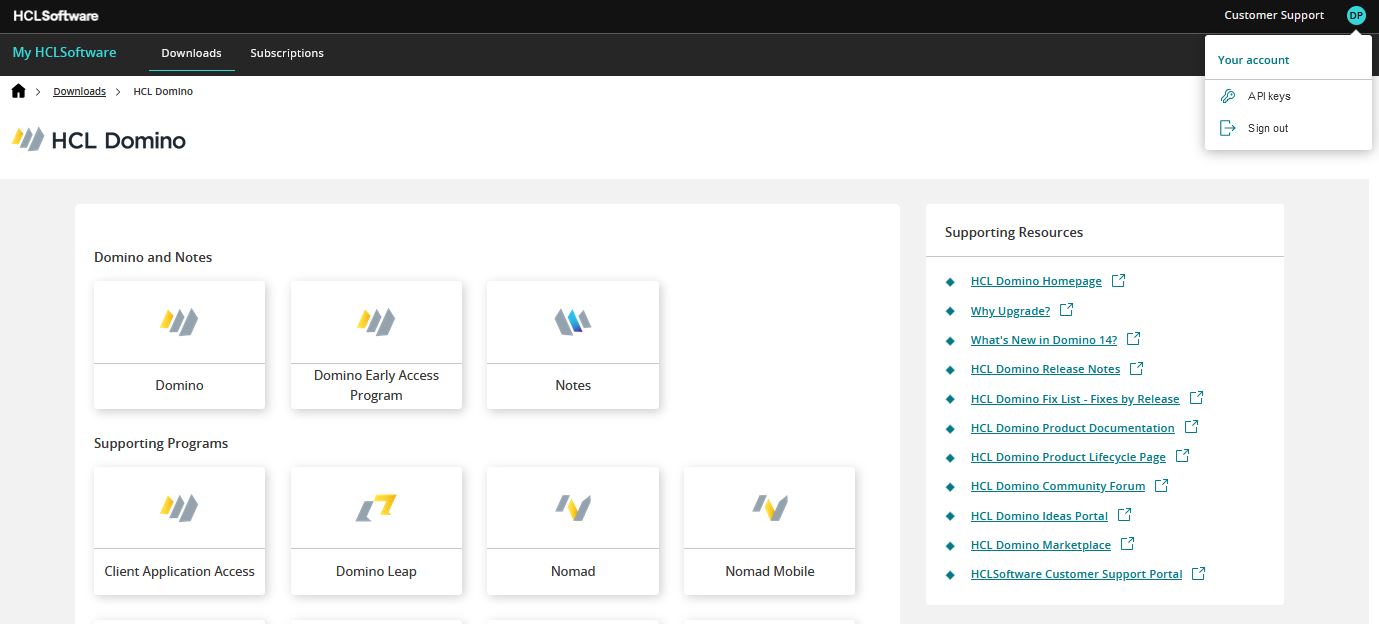The width and height of the screenshot is (1379, 624).
Task: Click the Sign out arrow icon
Action: click(x=1228, y=128)
